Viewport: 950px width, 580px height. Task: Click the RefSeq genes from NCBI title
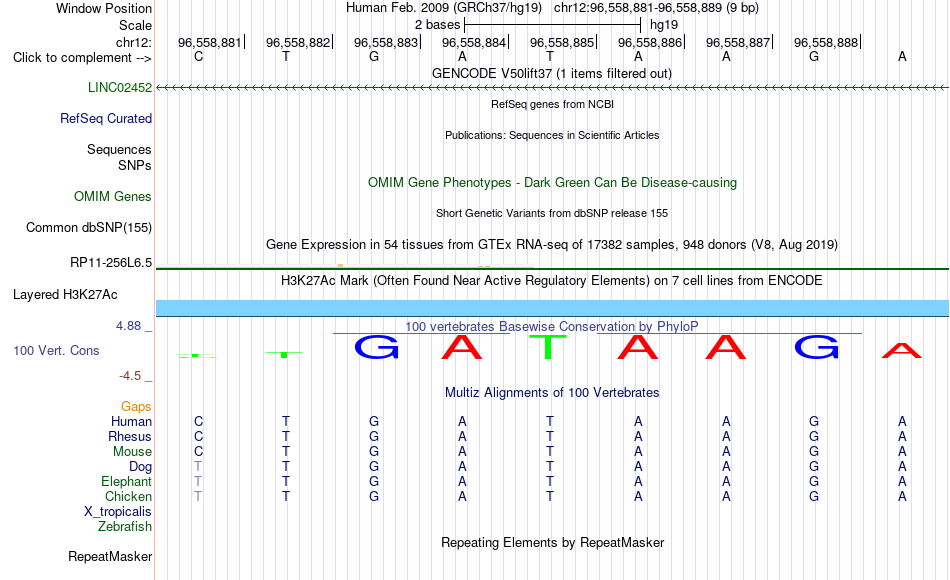click(x=552, y=104)
